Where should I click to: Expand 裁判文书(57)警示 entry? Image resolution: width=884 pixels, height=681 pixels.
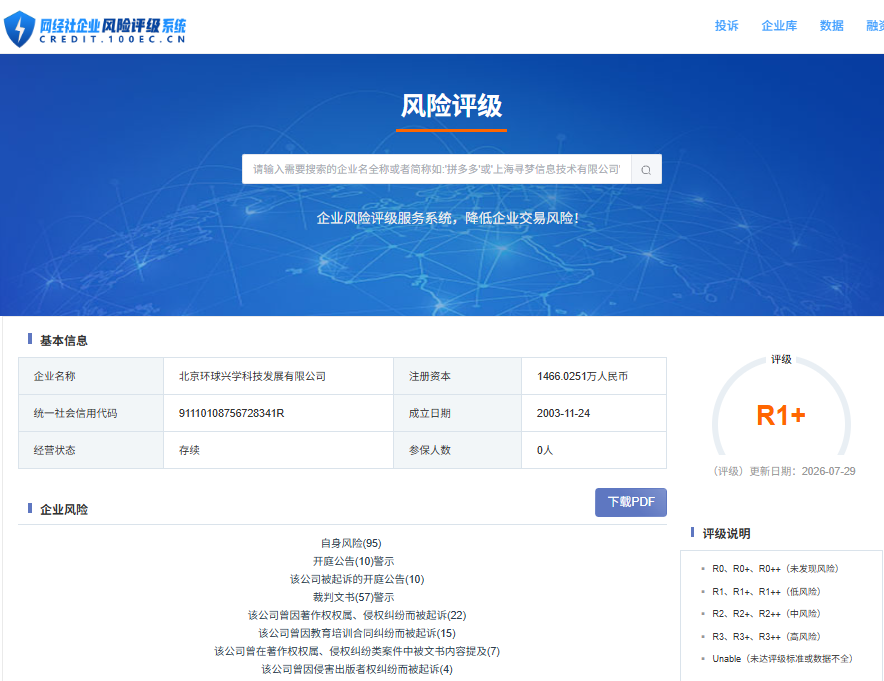(353, 597)
